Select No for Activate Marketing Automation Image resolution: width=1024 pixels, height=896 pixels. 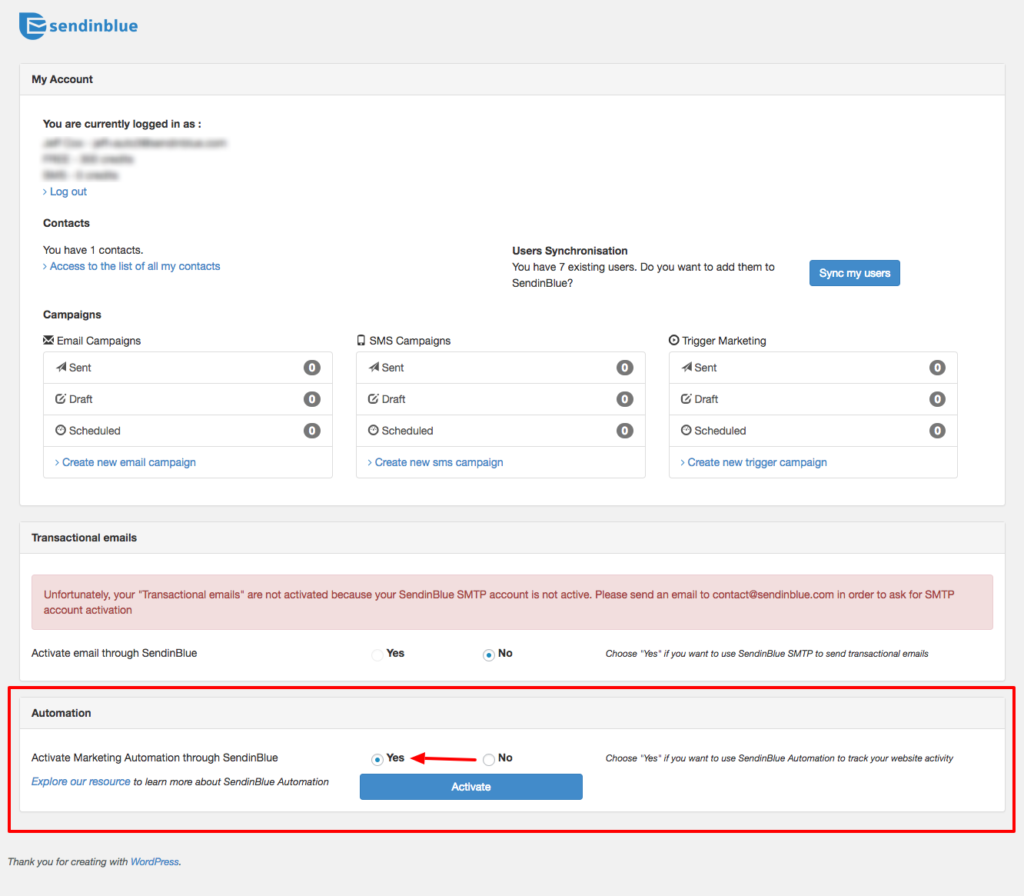click(x=488, y=759)
